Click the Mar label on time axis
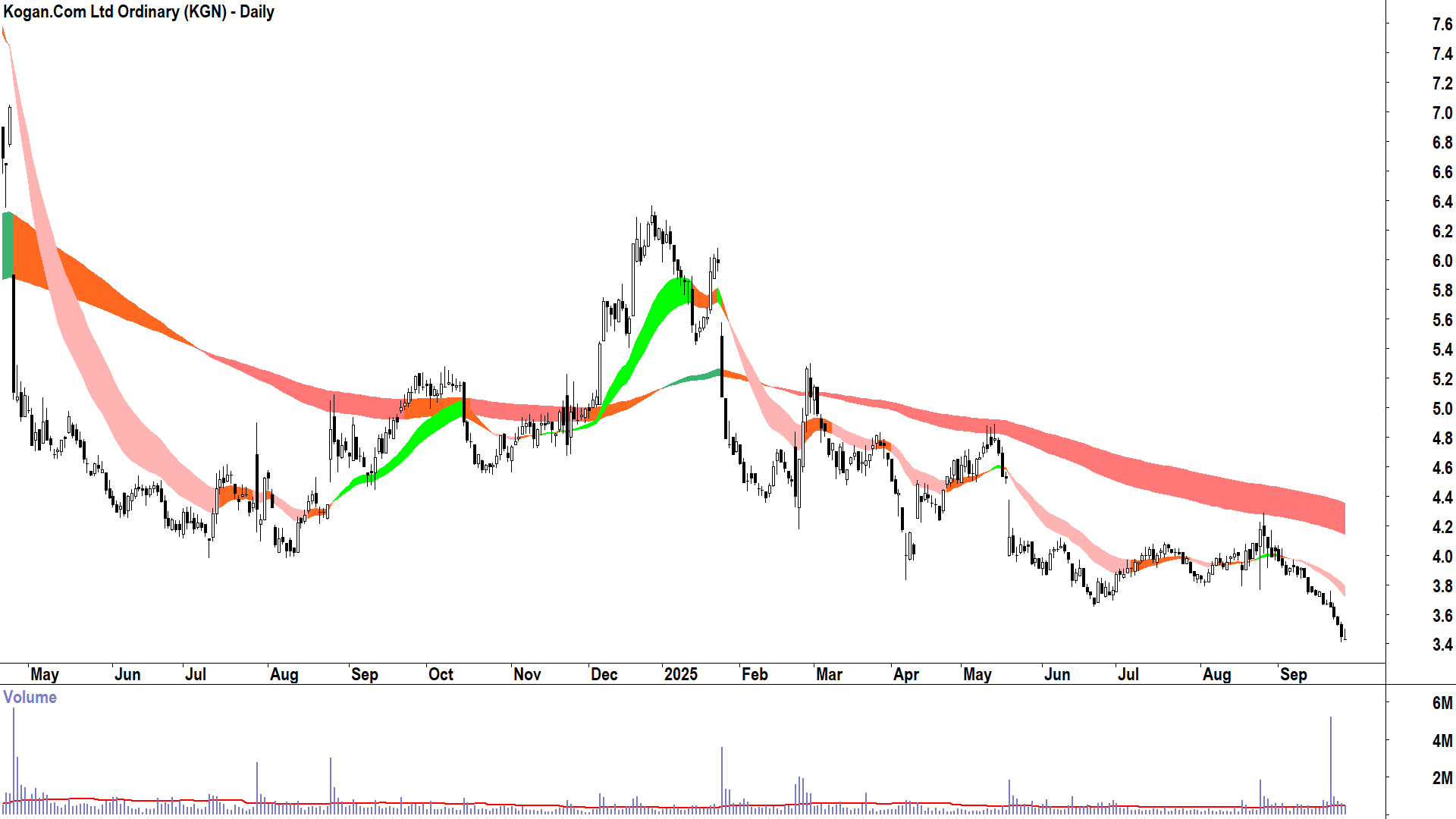This screenshot has width=1456, height=819. point(829,674)
